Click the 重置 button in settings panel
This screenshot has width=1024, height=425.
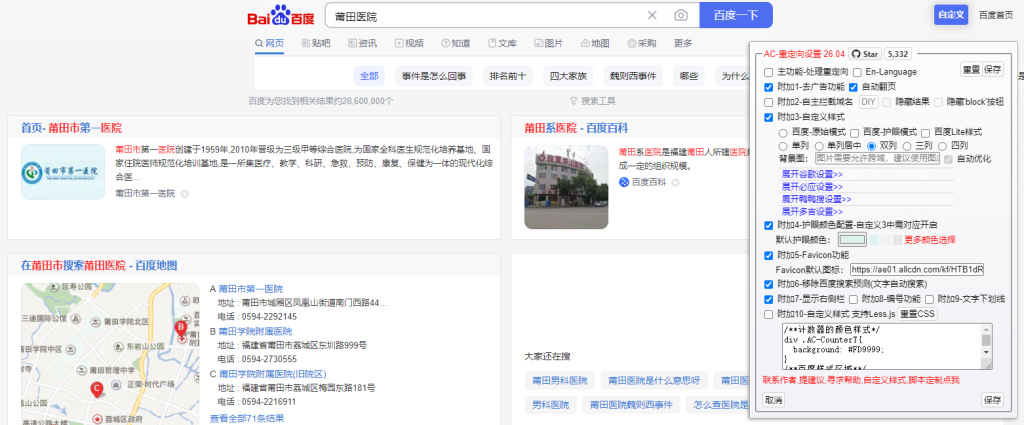pos(970,70)
